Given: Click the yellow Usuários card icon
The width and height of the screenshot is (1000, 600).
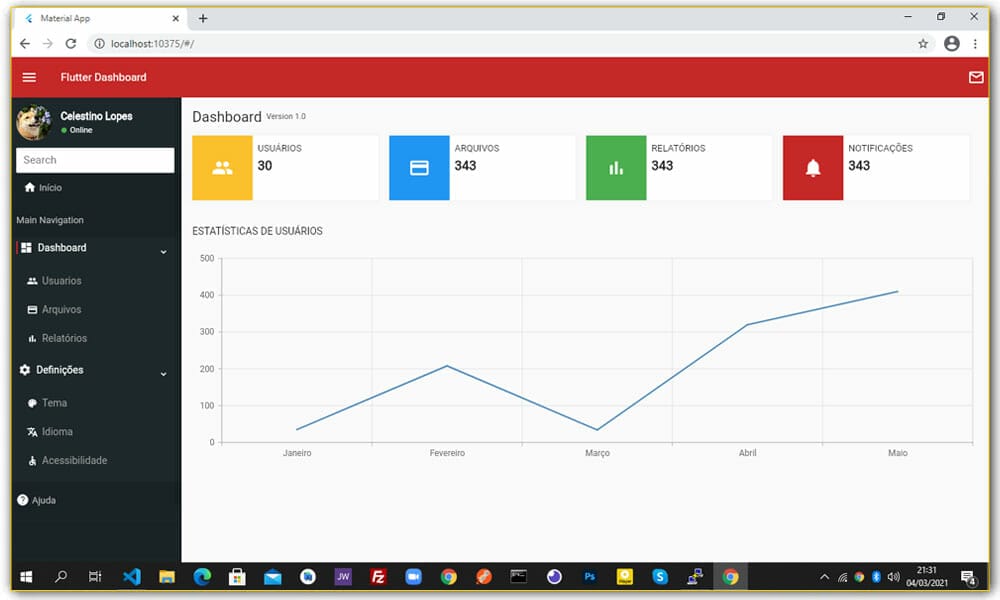Looking at the screenshot, I should coord(222,167).
